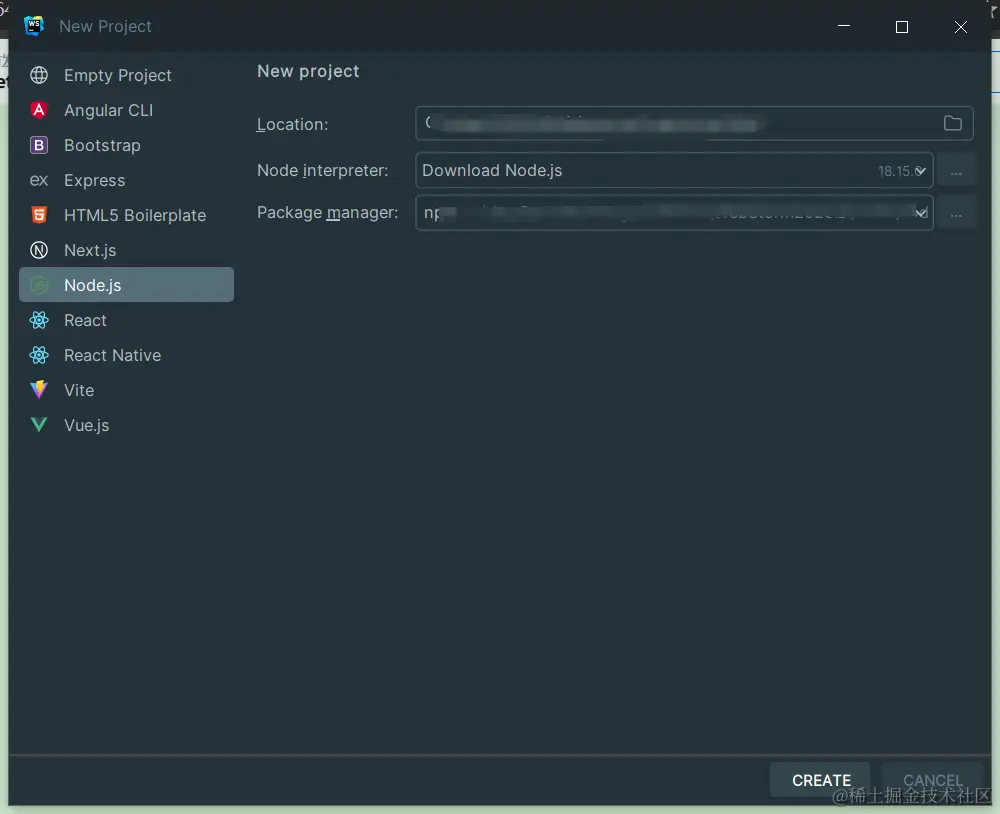Open Node interpreter browse ellipsis button
Image resolution: width=1000 pixels, height=814 pixels.
click(955, 171)
